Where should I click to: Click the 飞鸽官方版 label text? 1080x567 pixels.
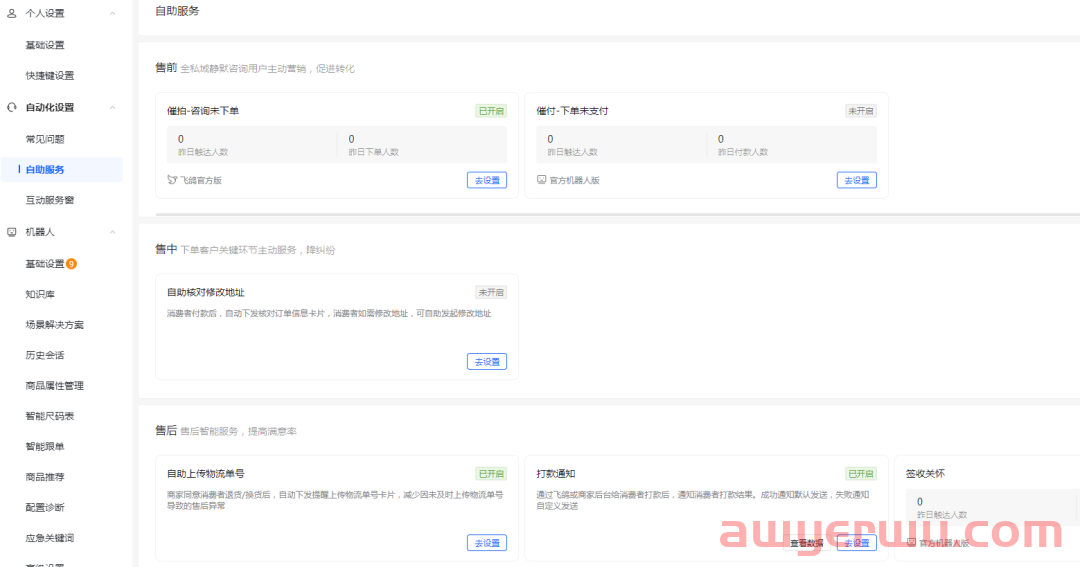pos(201,181)
